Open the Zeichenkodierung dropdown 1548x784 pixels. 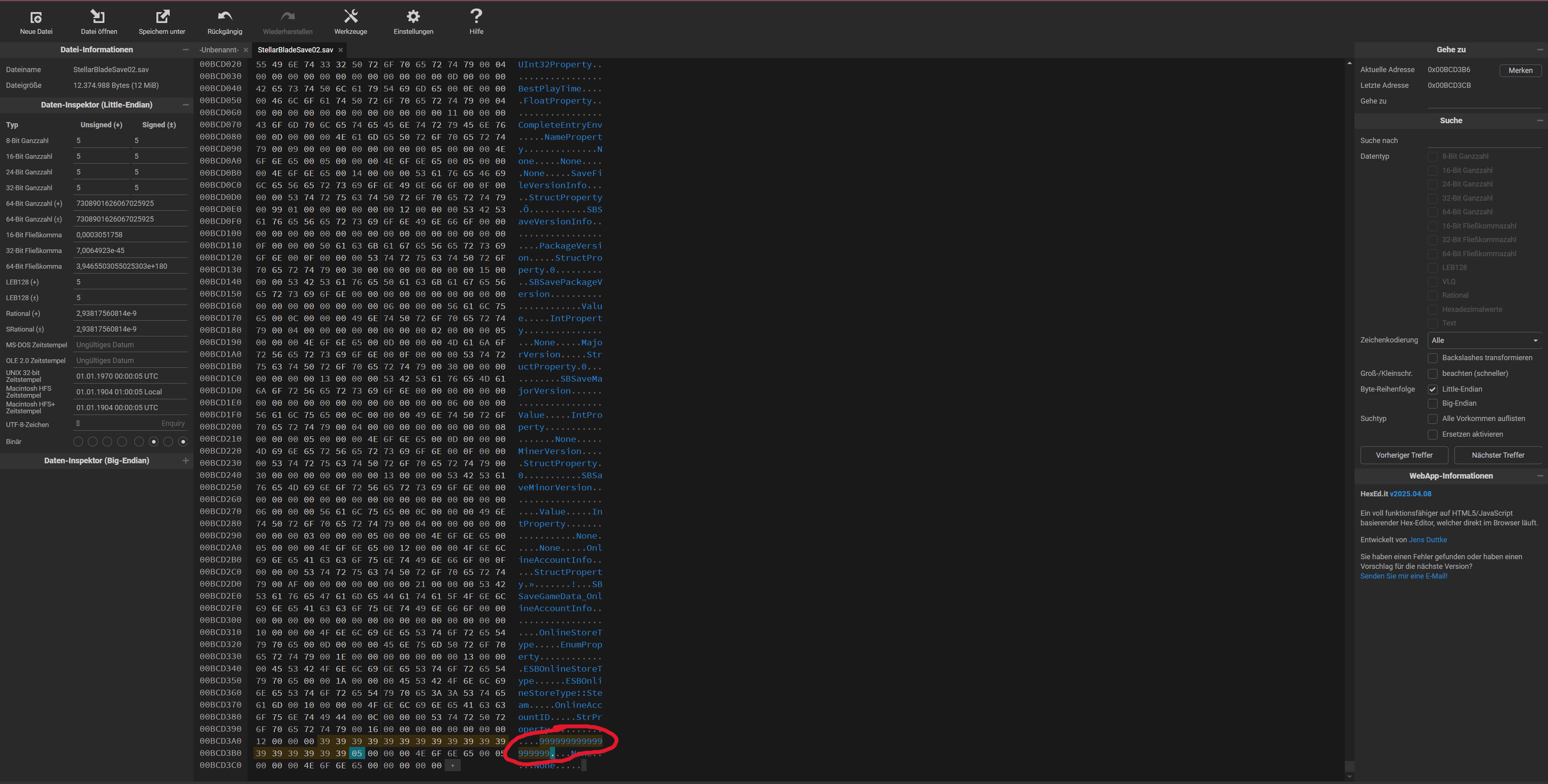1484,340
